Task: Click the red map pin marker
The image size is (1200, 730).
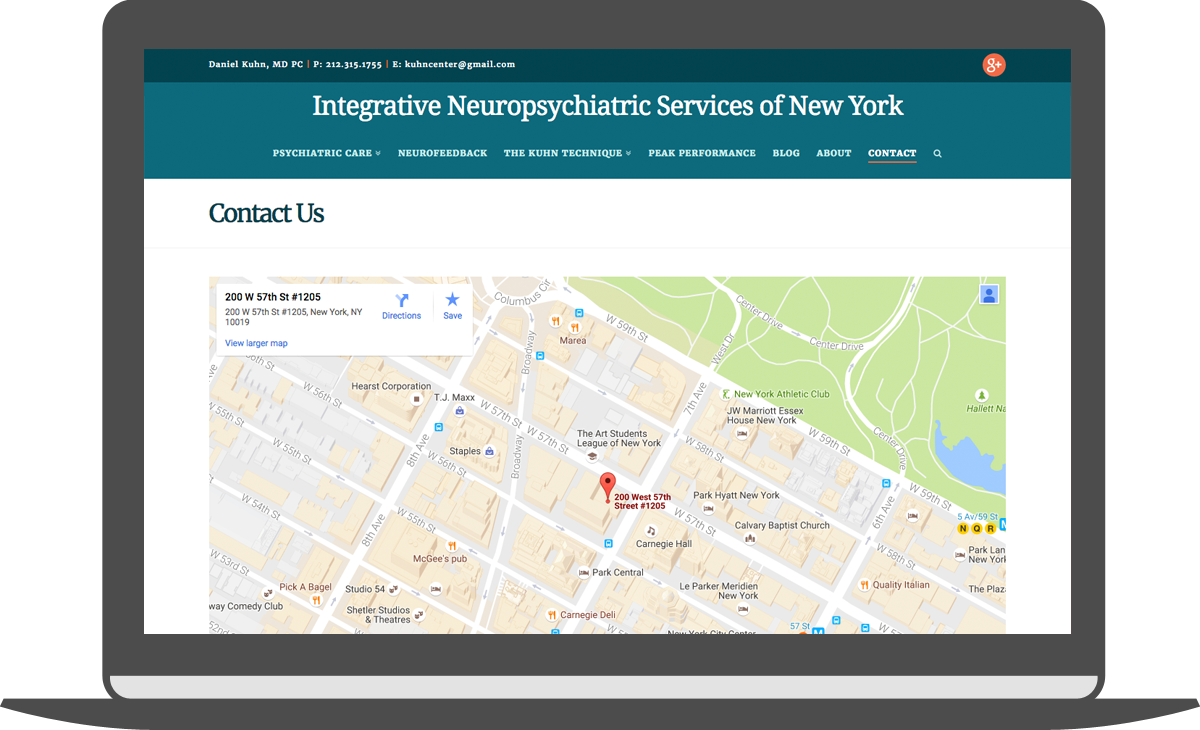Action: [607, 487]
